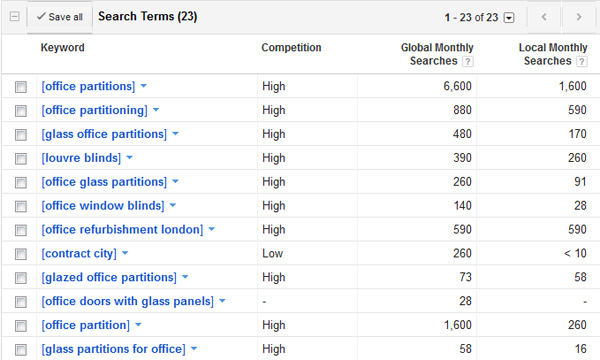Open the [glazed office partitions] keyword link
Screen dimensions: 600x360
coord(109,277)
